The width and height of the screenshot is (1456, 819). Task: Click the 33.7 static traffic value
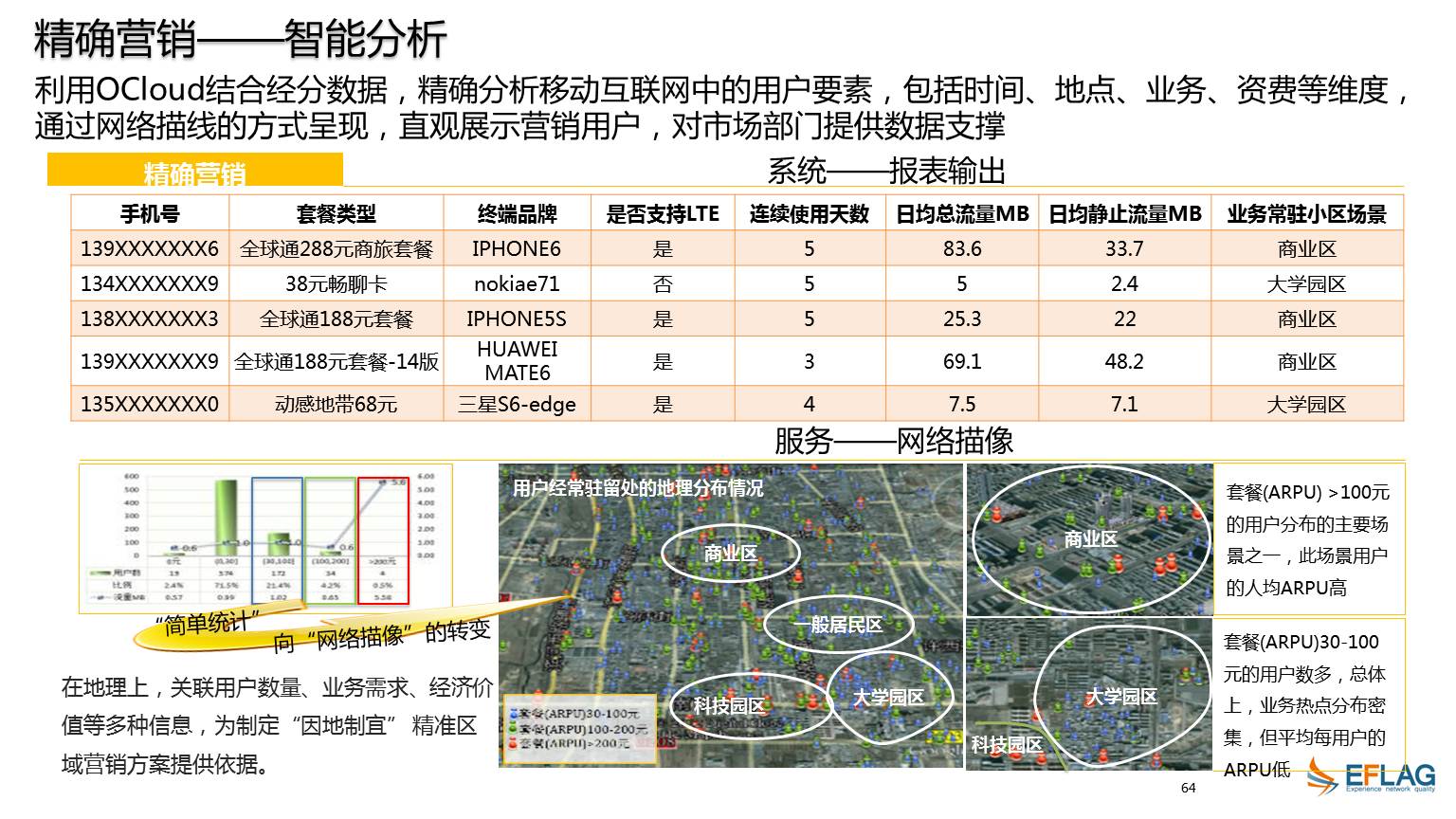(x=1125, y=248)
